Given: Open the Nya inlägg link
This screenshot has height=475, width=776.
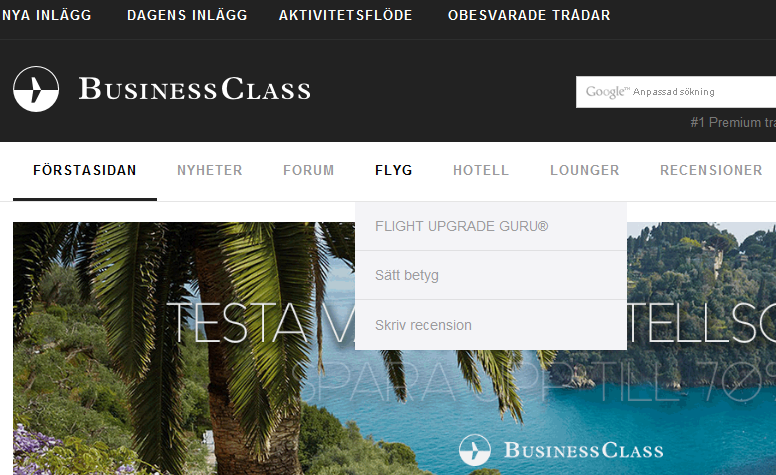Looking at the screenshot, I should pyautogui.click(x=46, y=15).
